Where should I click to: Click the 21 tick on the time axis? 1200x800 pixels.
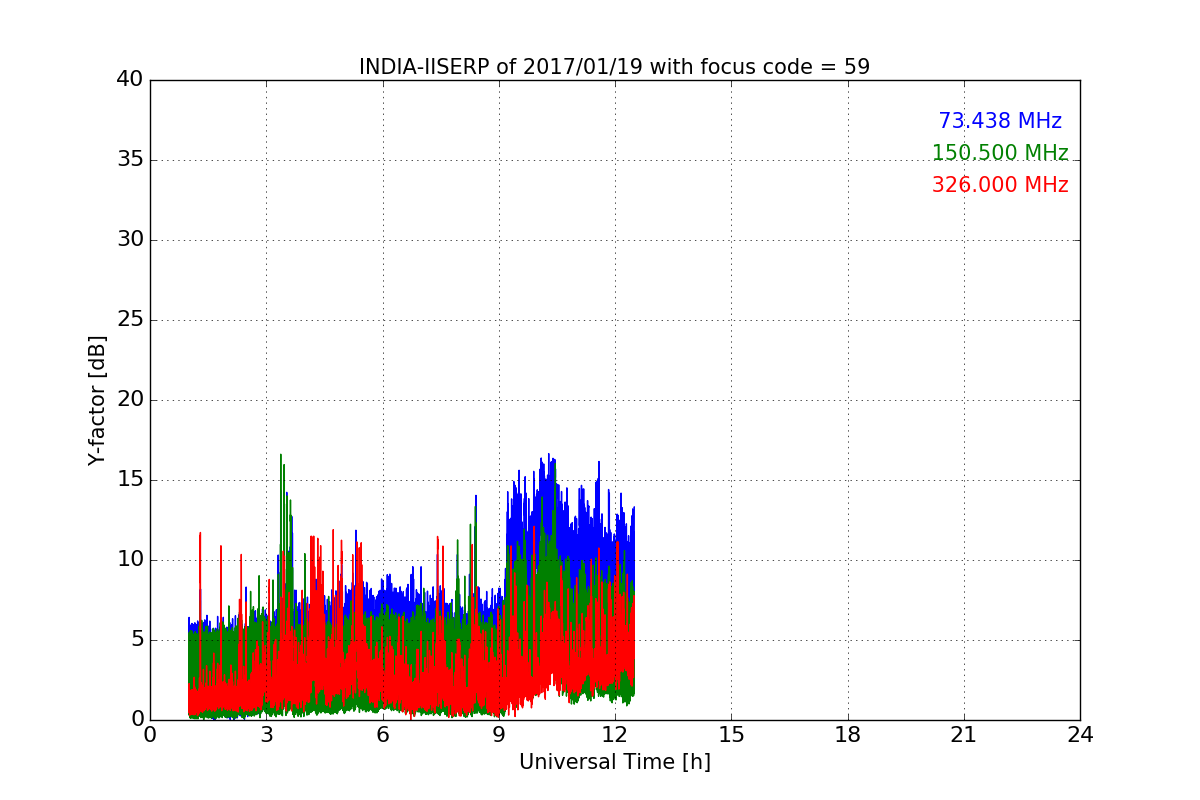coord(964,735)
